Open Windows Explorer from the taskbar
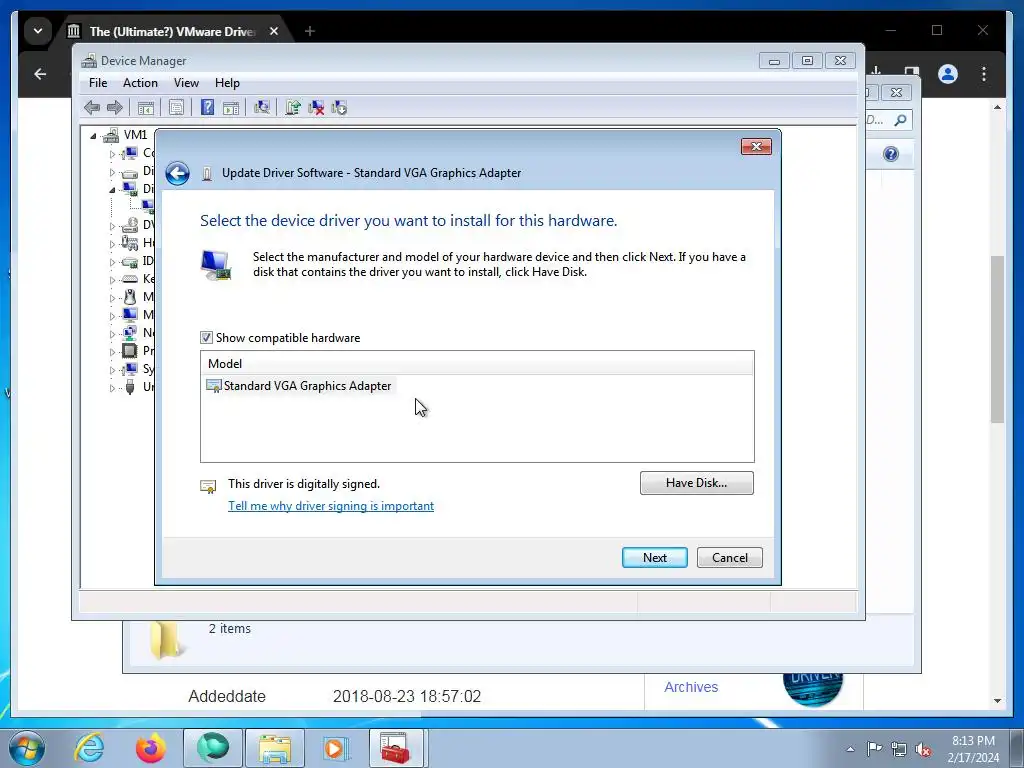This screenshot has width=1024, height=768. tap(274, 748)
